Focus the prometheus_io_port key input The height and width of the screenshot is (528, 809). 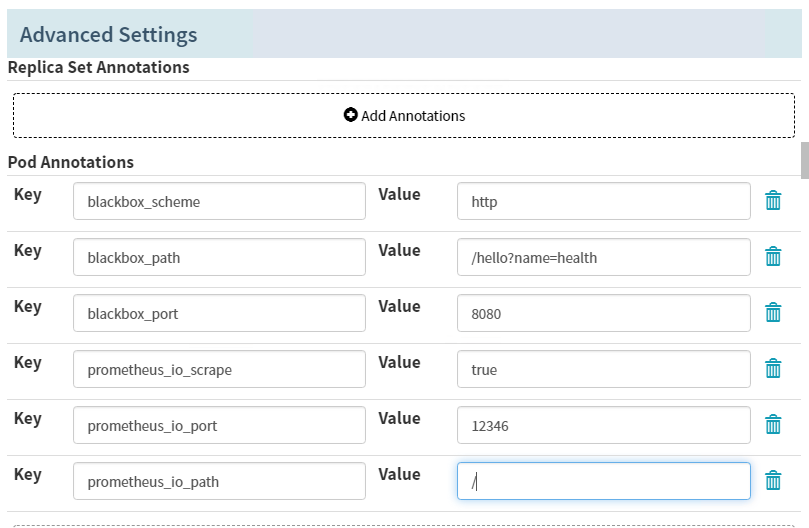pos(219,425)
